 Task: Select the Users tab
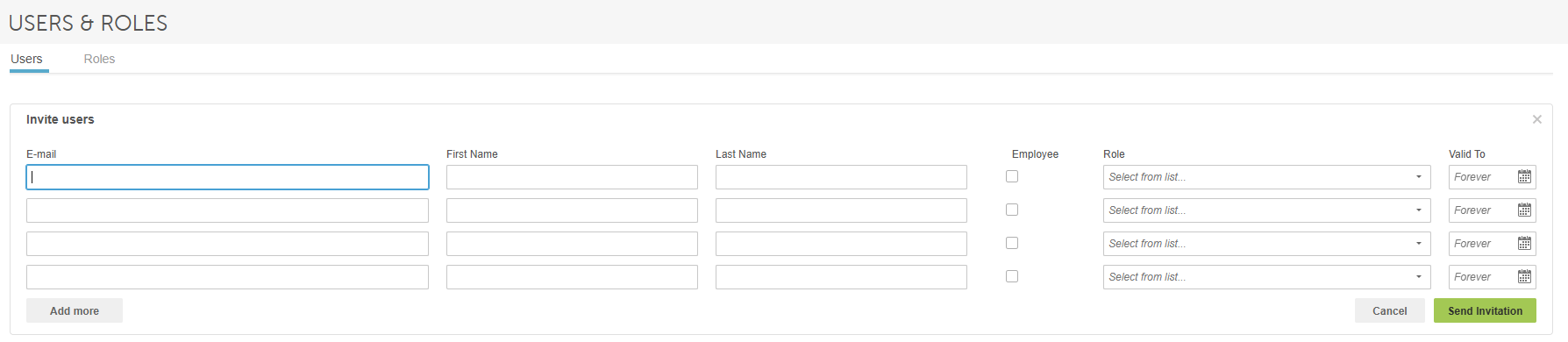pos(26,59)
